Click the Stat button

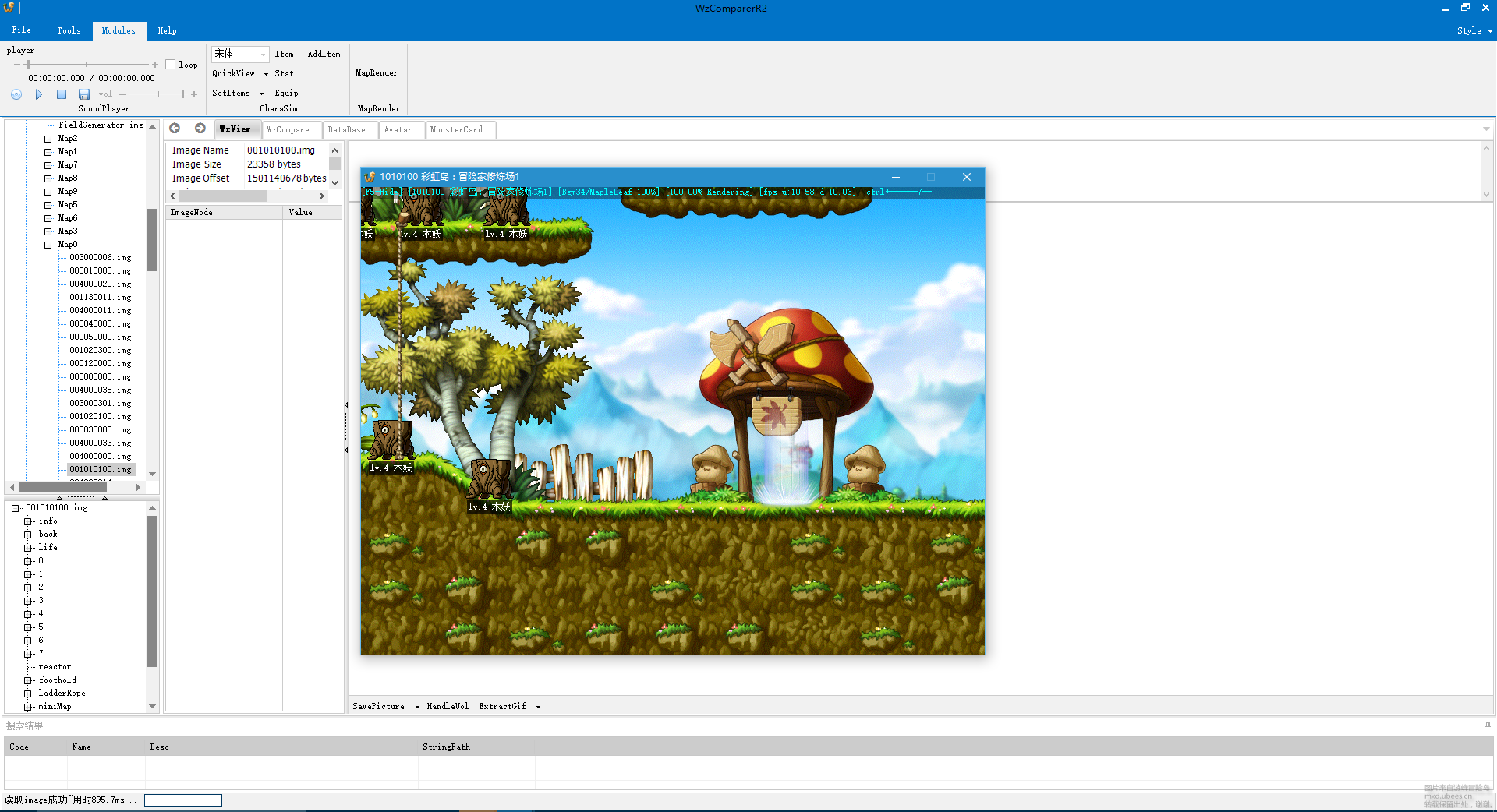pos(284,74)
